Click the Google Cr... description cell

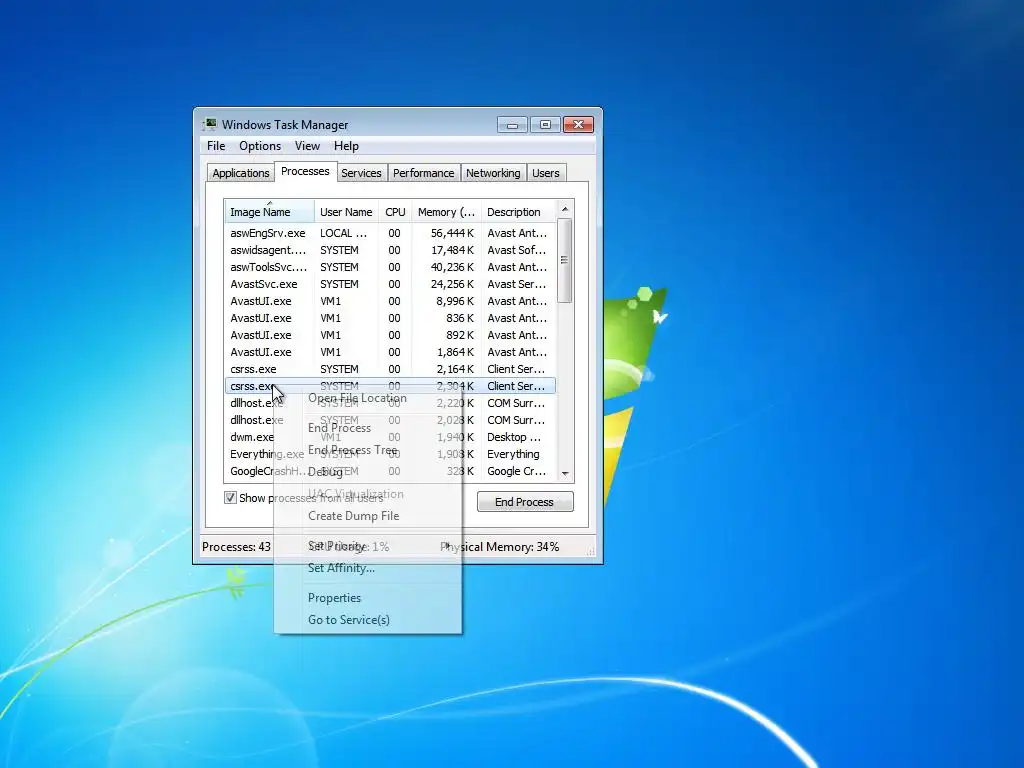click(x=516, y=471)
